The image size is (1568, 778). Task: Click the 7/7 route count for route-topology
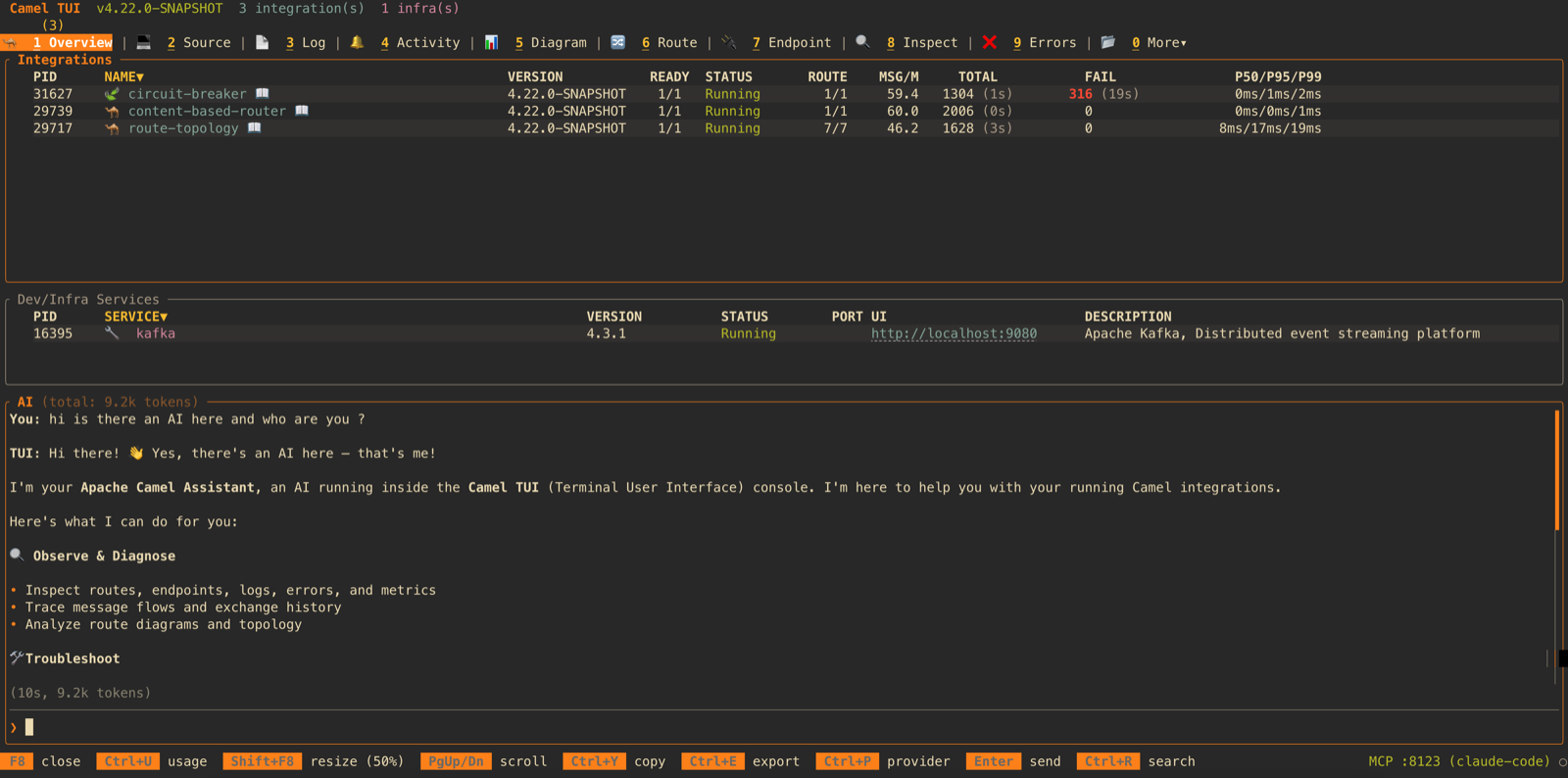click(835, 128)
